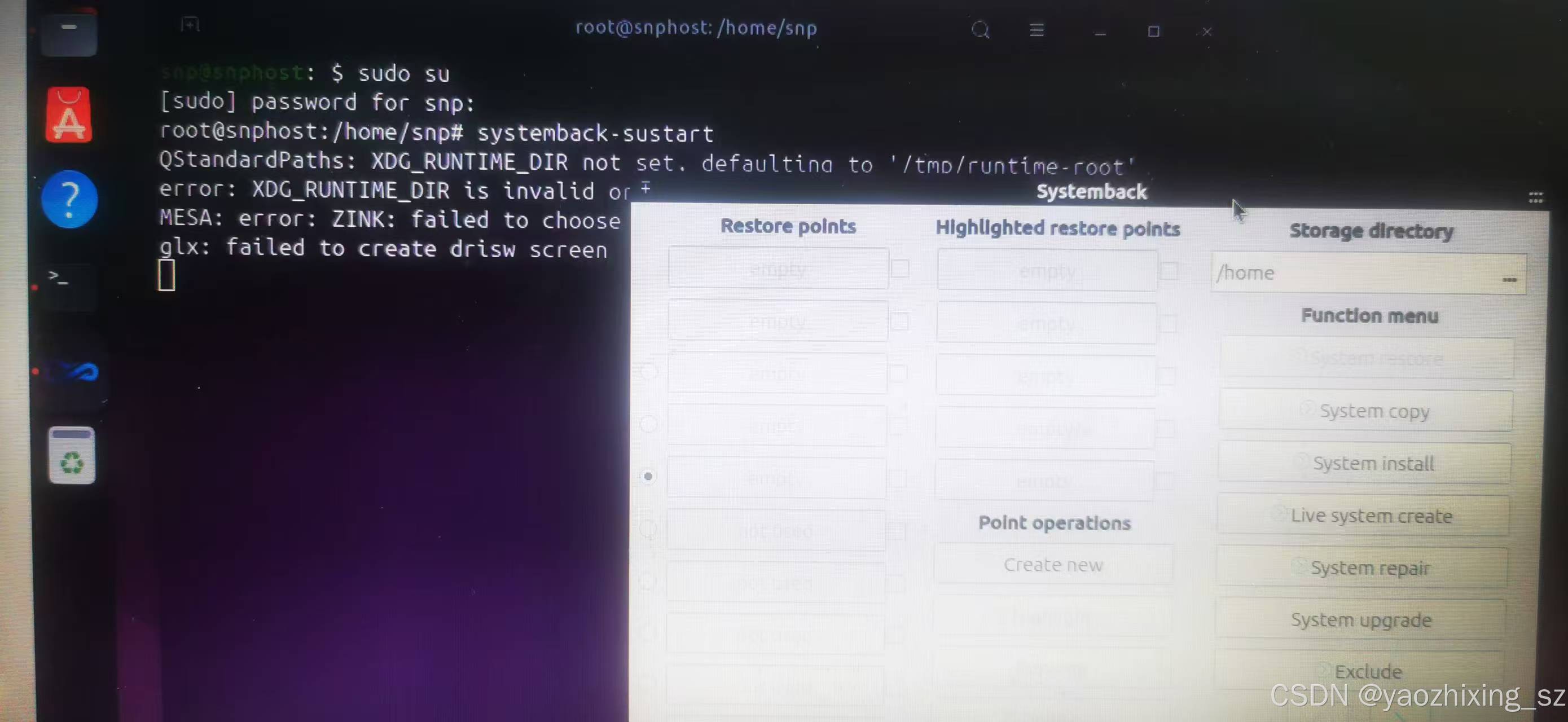1568x722 pixels.
Task: Open the Help dock icon
Action: (69, 199)
